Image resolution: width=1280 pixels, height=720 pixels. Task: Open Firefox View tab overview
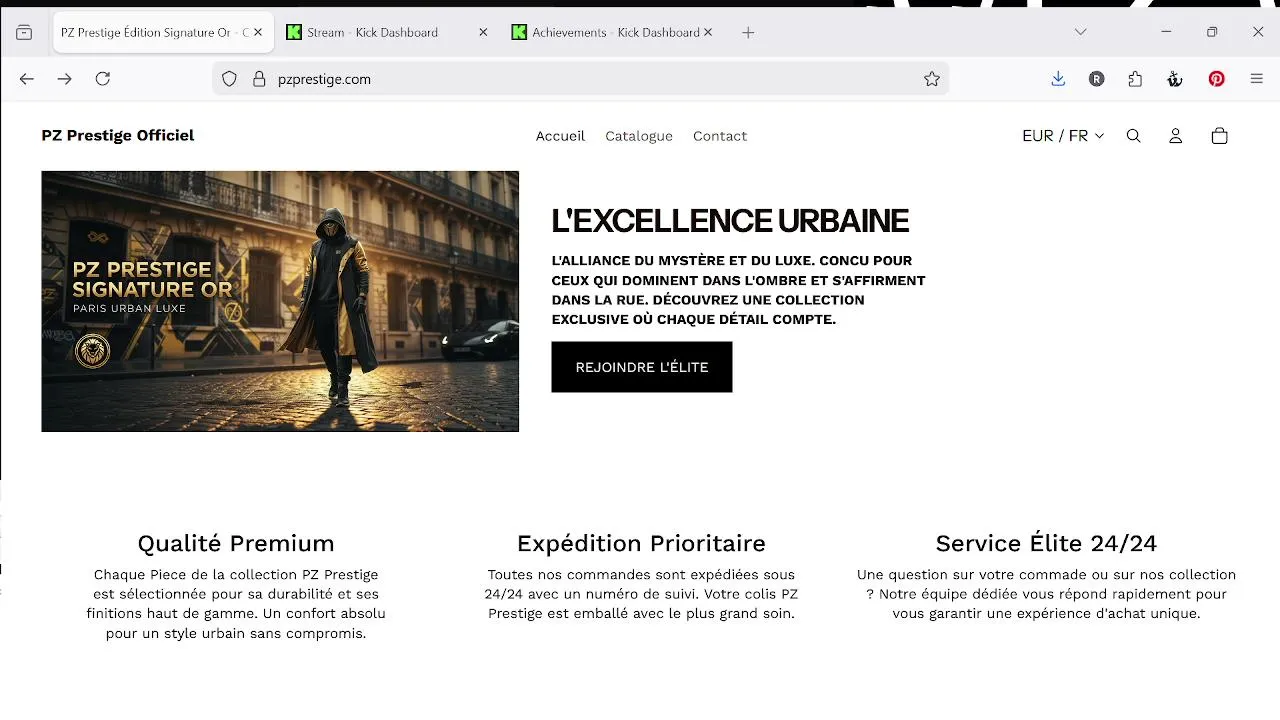(x=24, y=32)
